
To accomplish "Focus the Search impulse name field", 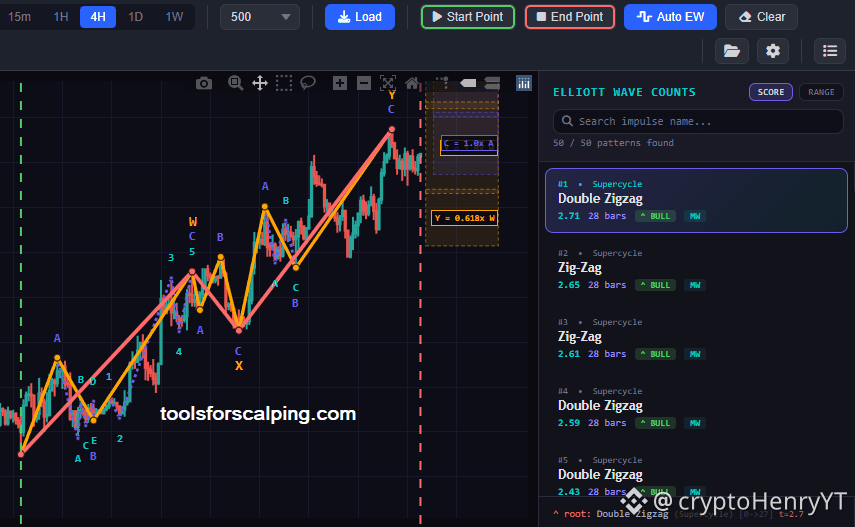I will [699, 121].
